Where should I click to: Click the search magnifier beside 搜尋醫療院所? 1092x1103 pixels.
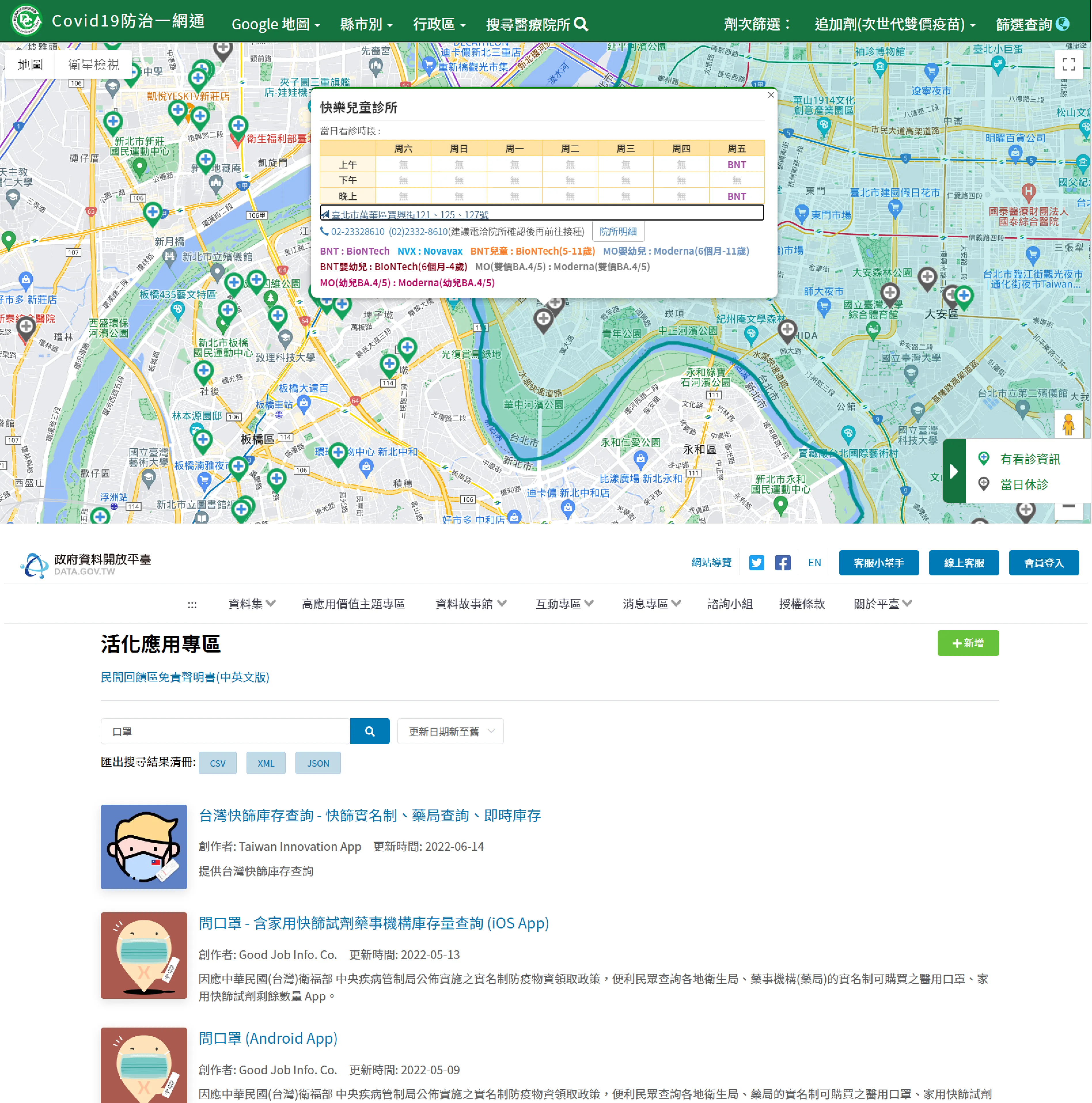pyautogui.click(x=581, y=24)
